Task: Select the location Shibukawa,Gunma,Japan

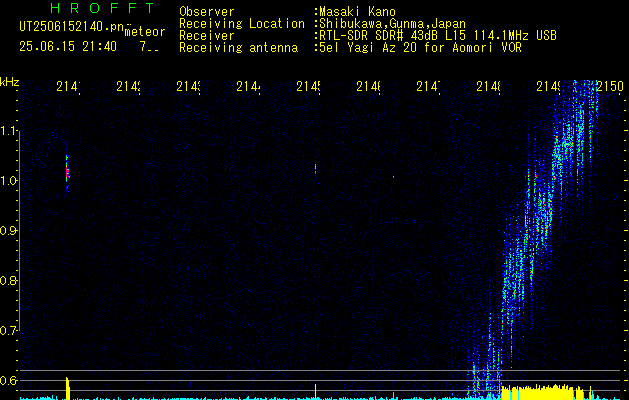Action: coord(392,24)
